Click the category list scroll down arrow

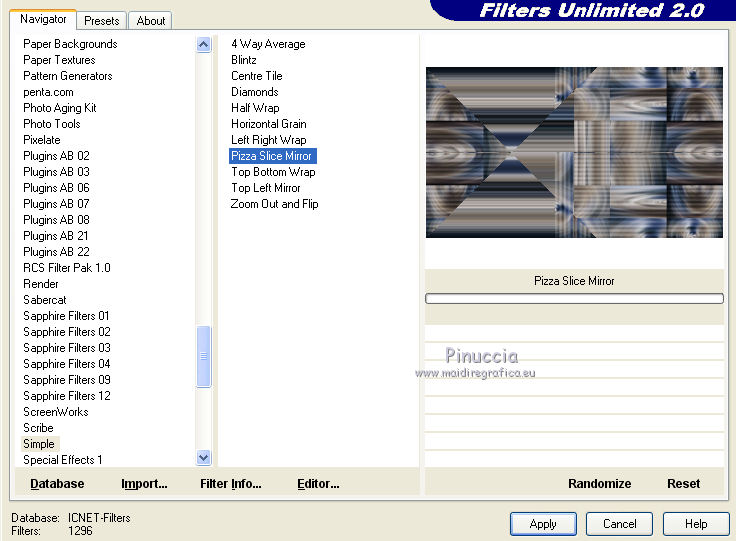[x=203, y=457]
